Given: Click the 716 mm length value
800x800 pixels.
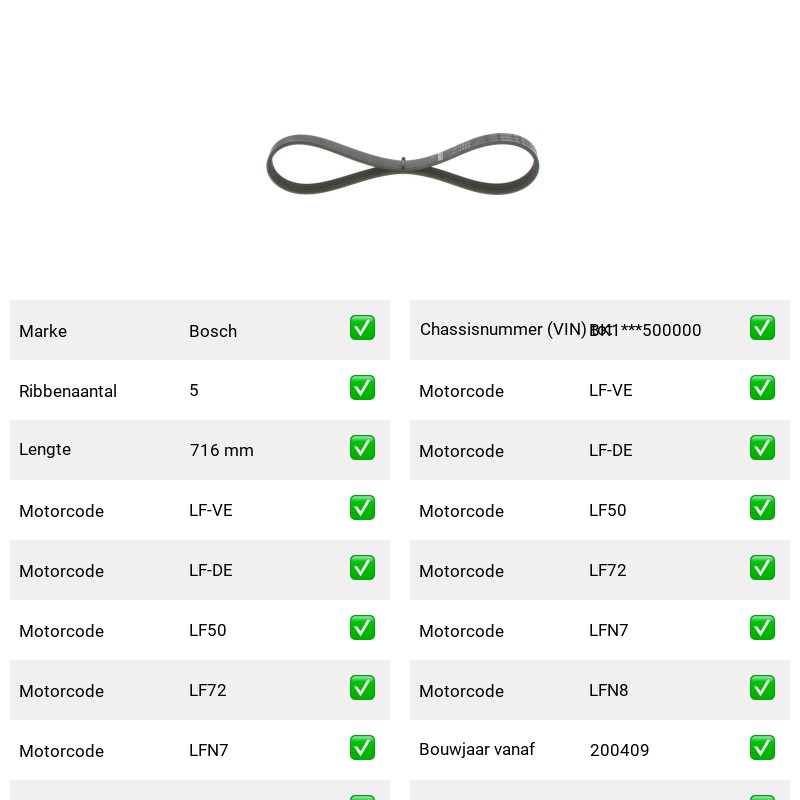Looking at the screenshot, I should [221, 450].
